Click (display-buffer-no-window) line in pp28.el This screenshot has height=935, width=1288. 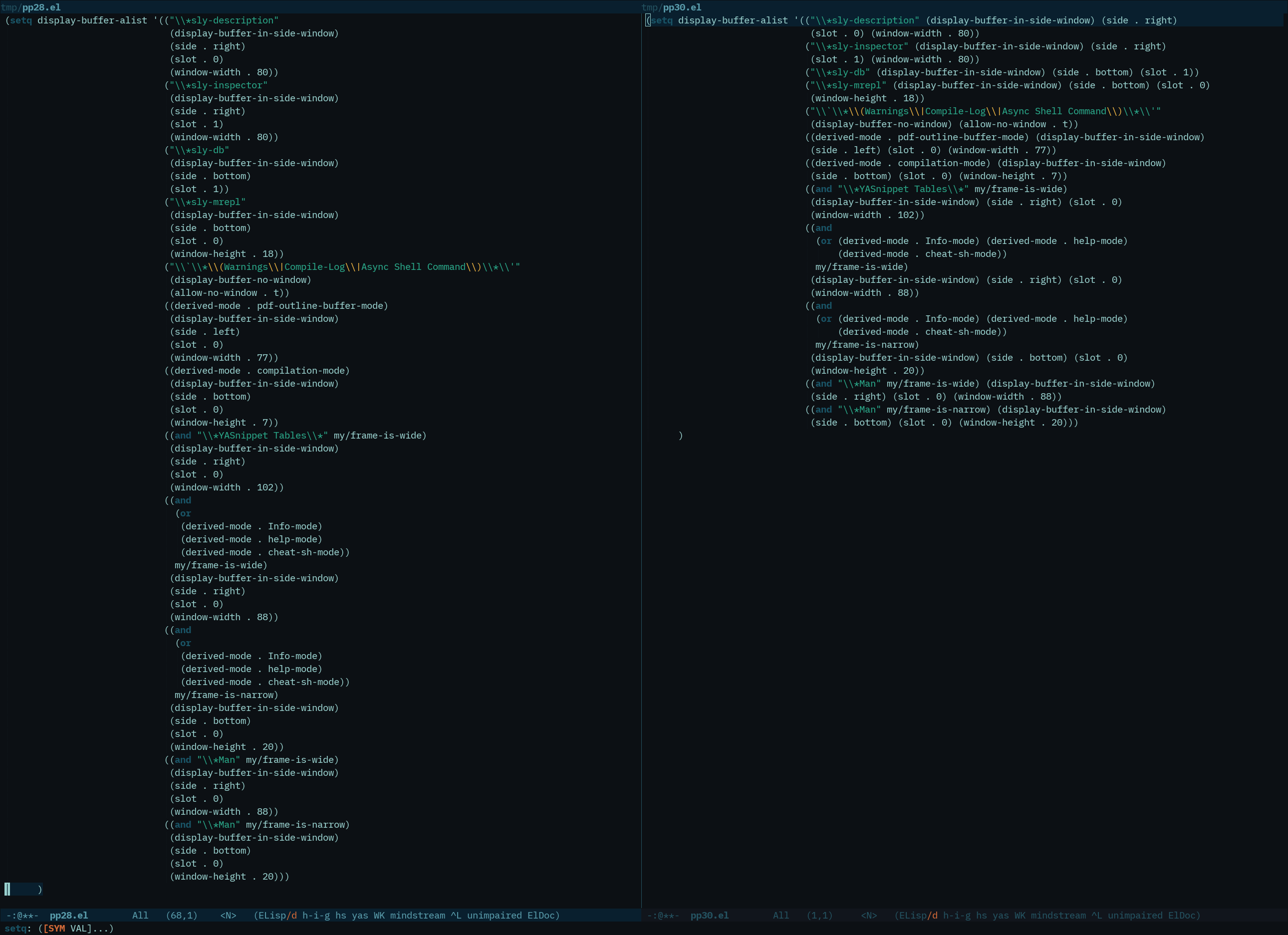240,280
